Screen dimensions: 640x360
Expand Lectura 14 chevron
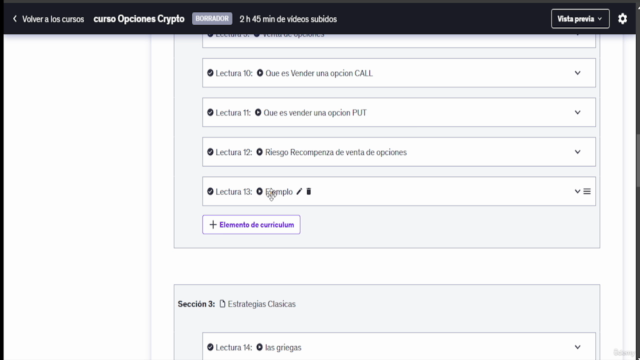[578, 347]
